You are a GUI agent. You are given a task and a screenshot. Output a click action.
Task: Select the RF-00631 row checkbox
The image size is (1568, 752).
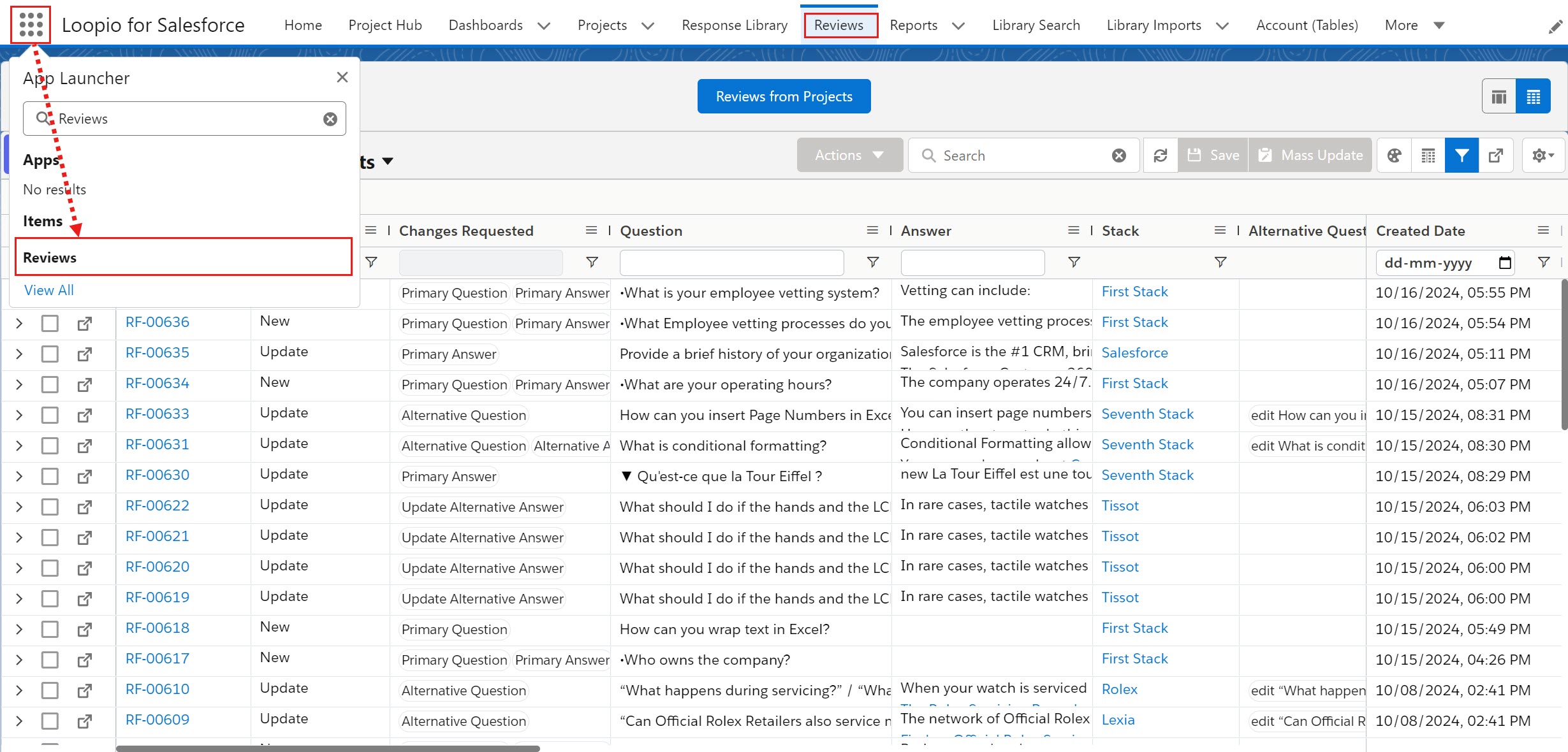click(x=50, y=446)
